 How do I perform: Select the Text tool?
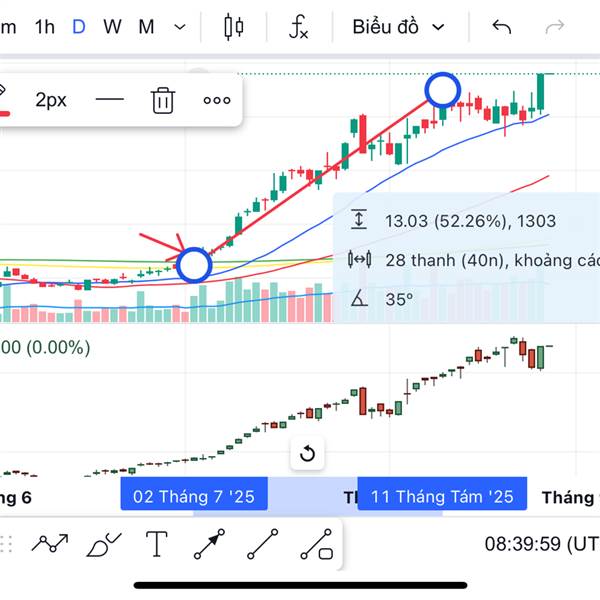coord(157,544)
